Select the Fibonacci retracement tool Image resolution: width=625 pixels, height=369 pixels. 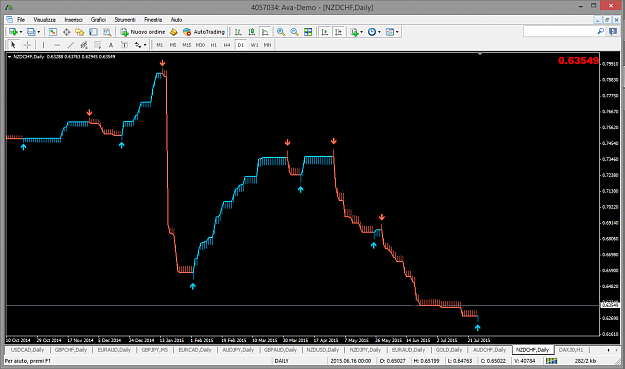pos(97,45)
